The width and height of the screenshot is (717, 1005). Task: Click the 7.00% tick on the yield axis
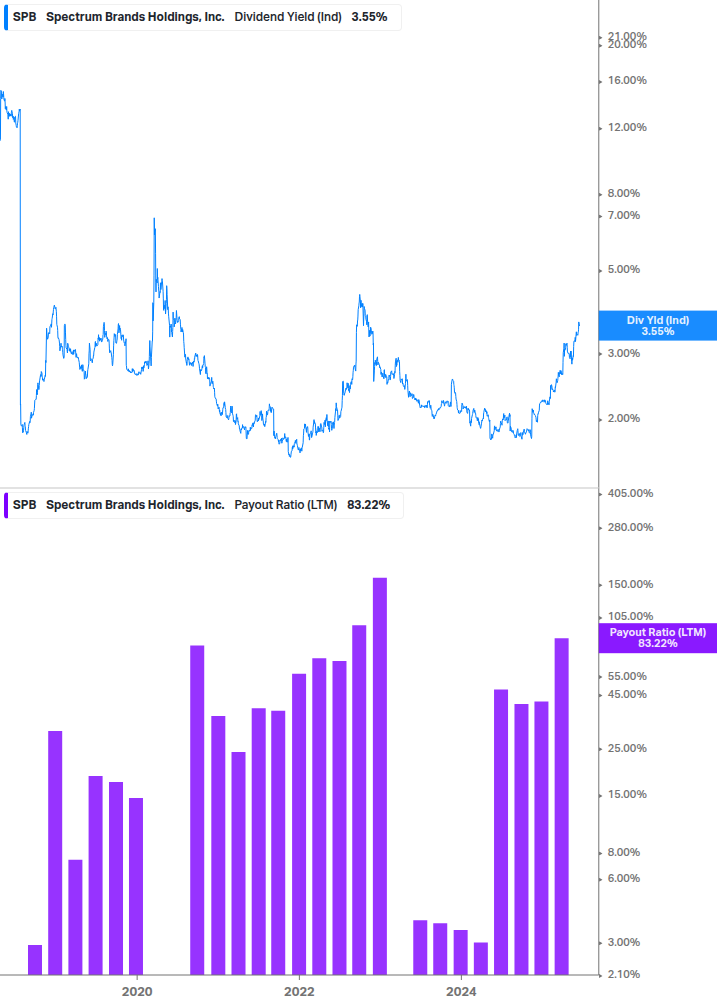(623, 215)
